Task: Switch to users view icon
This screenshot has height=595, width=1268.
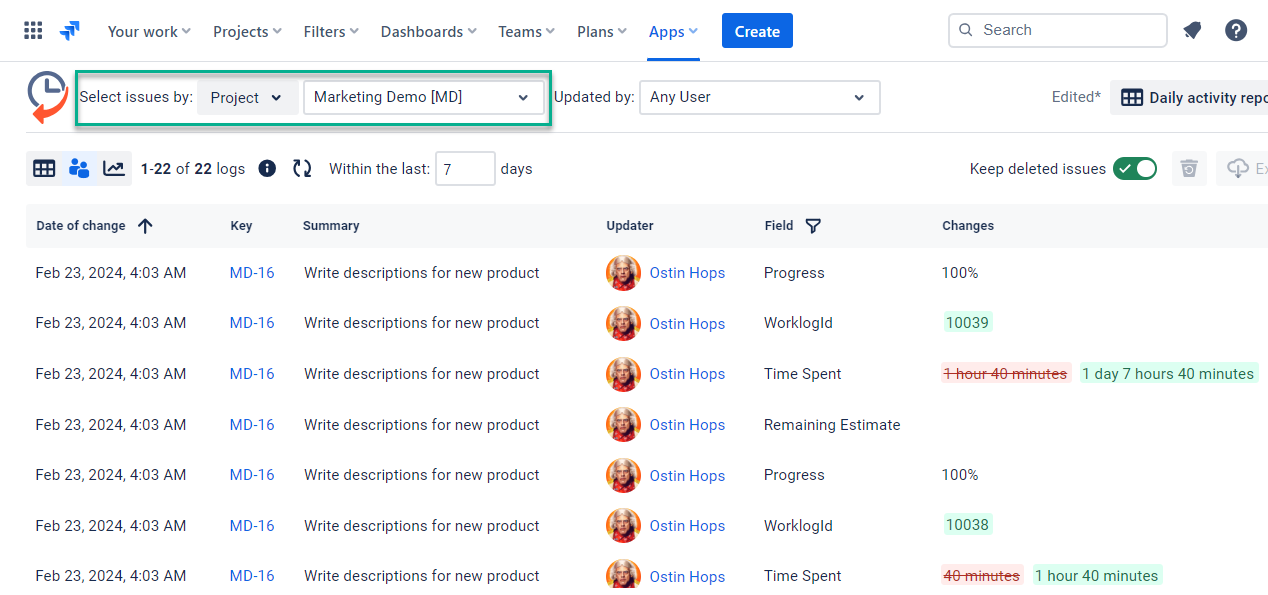Action: click(x=79, y=169)
